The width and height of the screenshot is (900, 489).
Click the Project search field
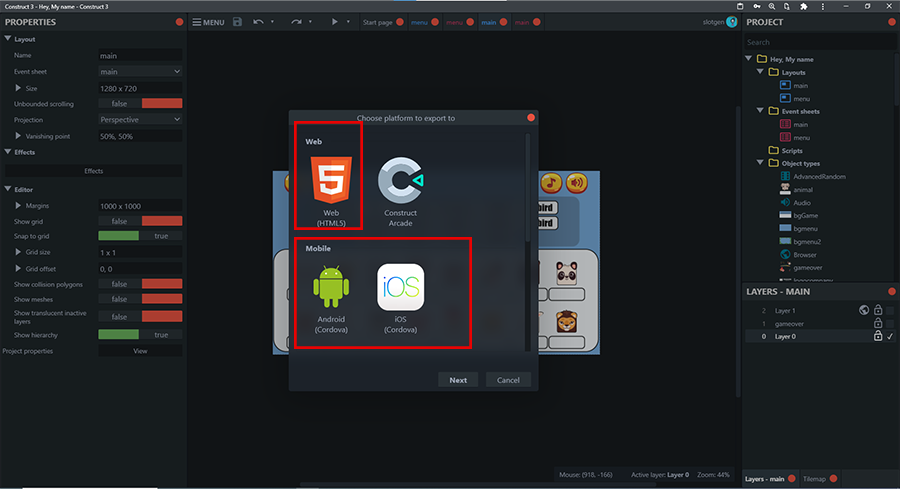(819, 42)
